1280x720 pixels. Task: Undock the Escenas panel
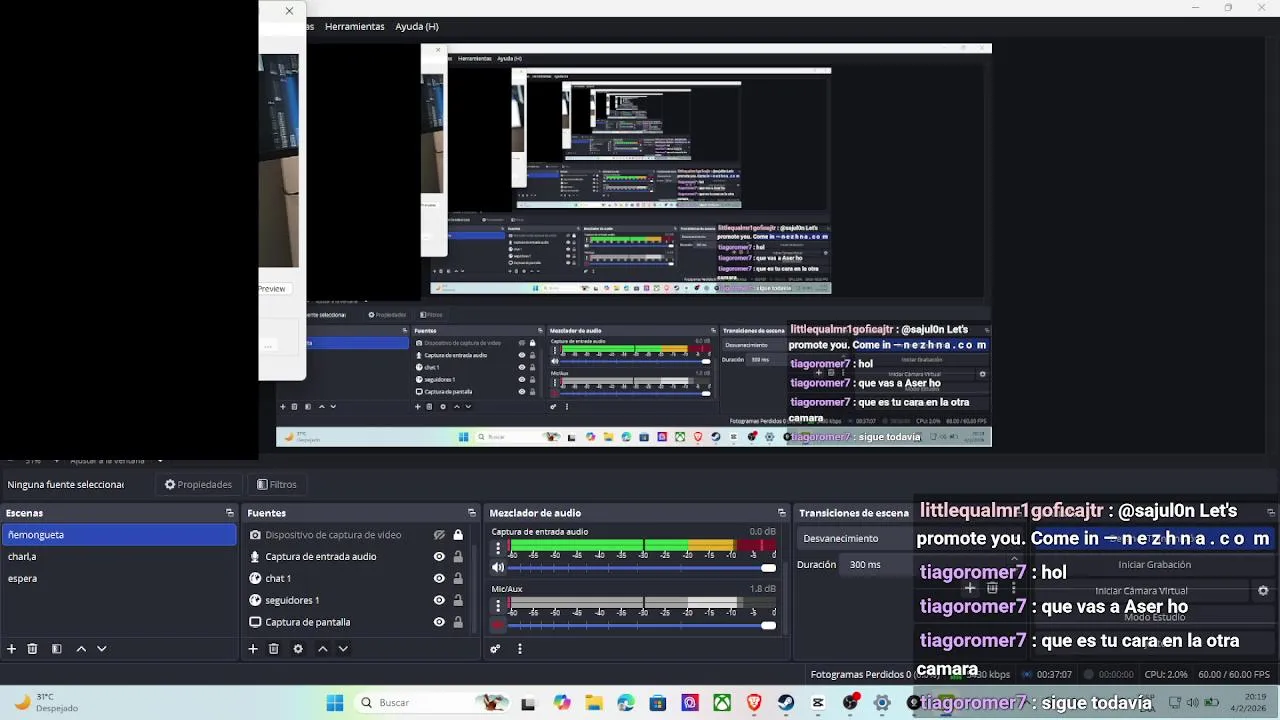pos(230,513)
